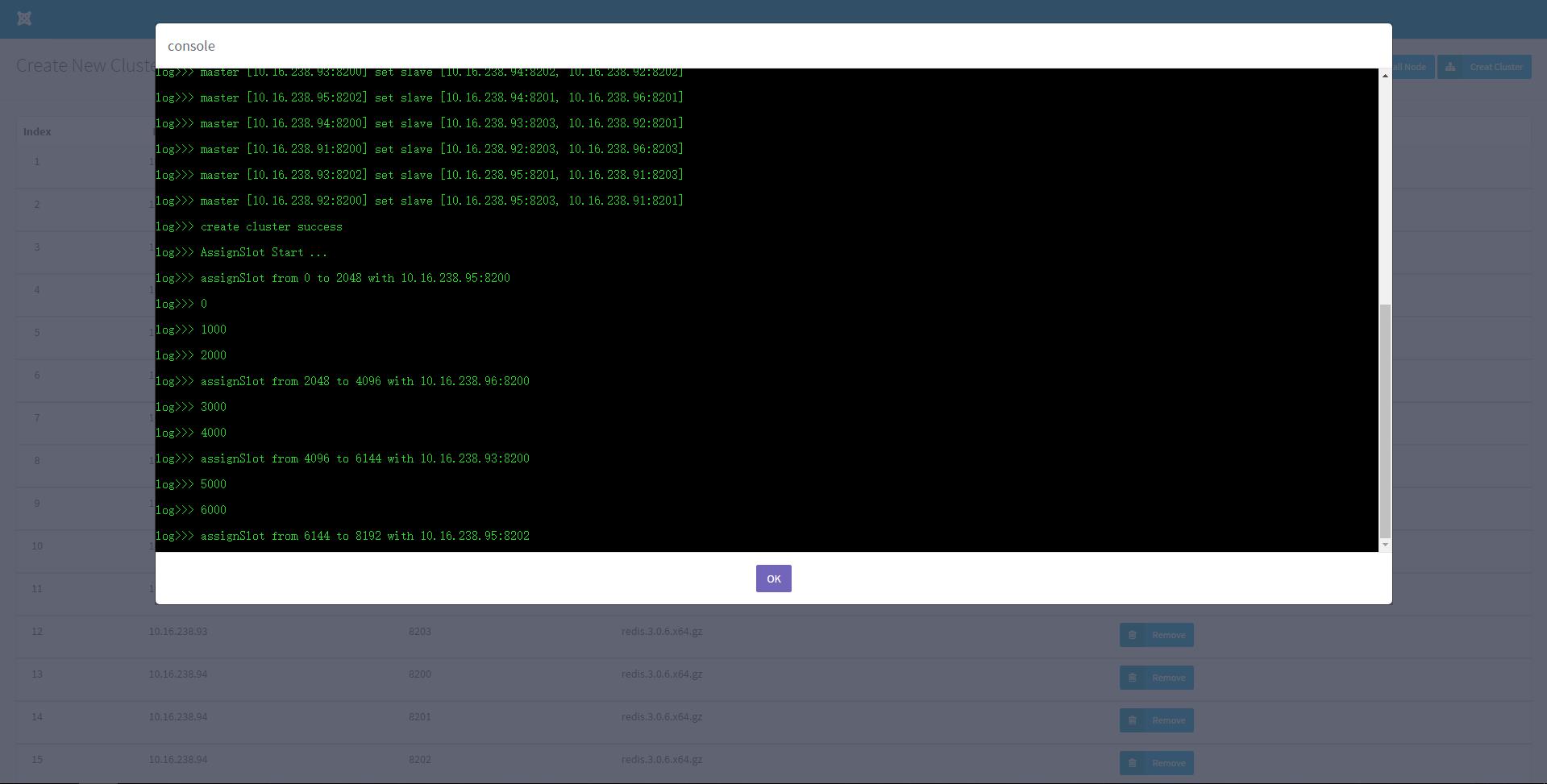Click port 8200 in row 13

point(420,674)
